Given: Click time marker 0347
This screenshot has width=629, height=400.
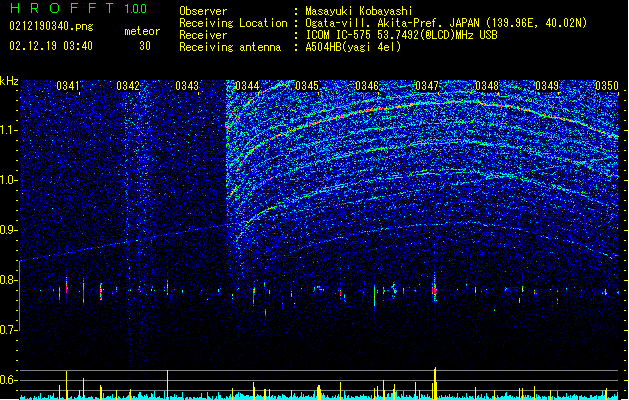Looking at the screenshot, I should tap(427, 86).
